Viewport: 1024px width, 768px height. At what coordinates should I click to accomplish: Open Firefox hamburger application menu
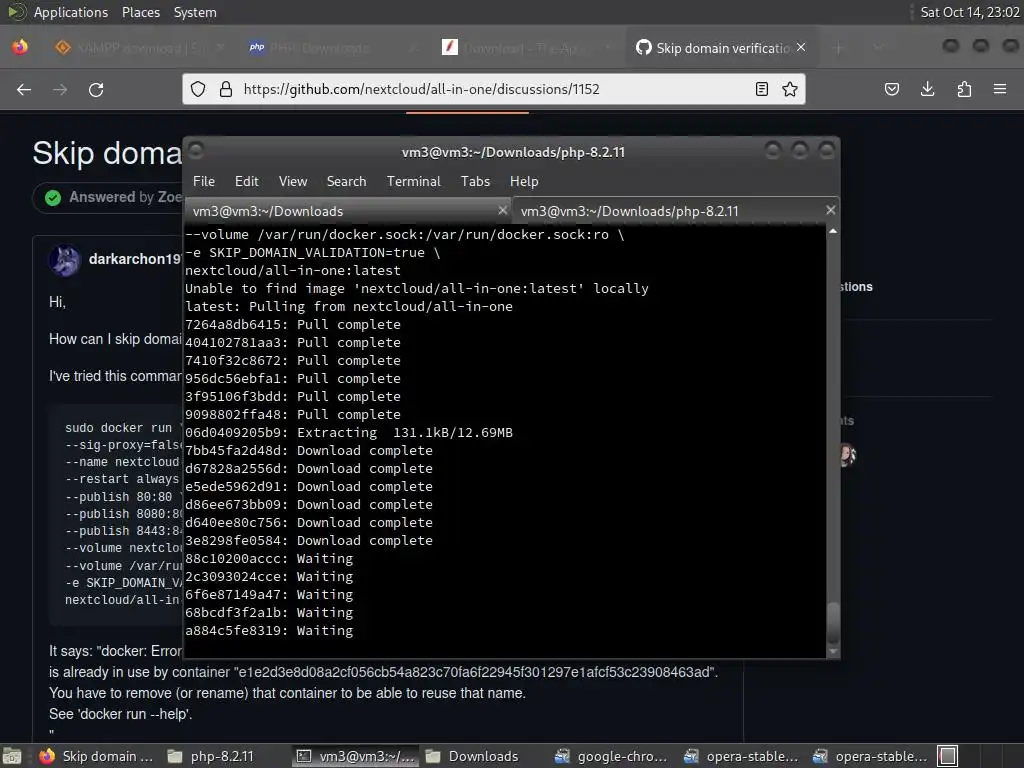1000,89
